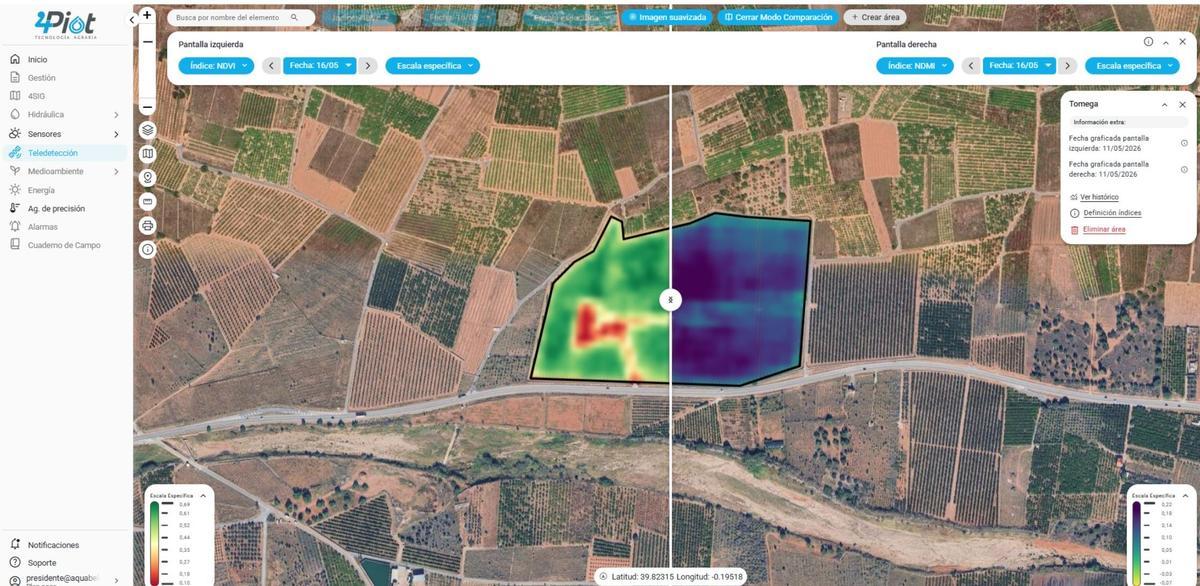The width and height of the screenshot is (1200, 586).
Task: Open the right screen Fecha: 16/05 dropdown
Action: pyautogui.click(x=1019, y=66)
